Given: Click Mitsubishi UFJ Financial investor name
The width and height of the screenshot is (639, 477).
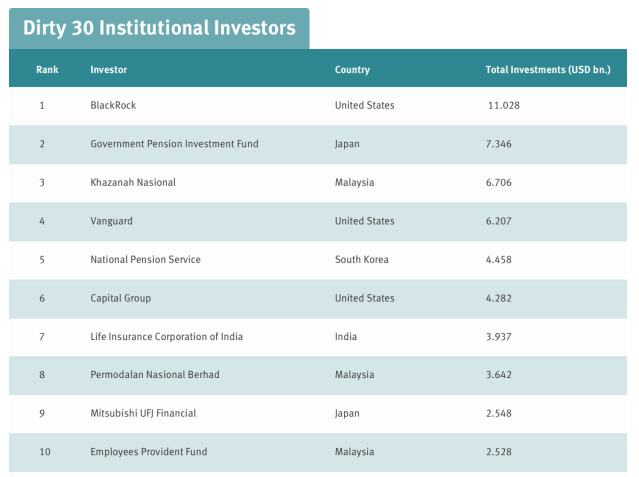Looking at the screenshot, I should 143,413.
